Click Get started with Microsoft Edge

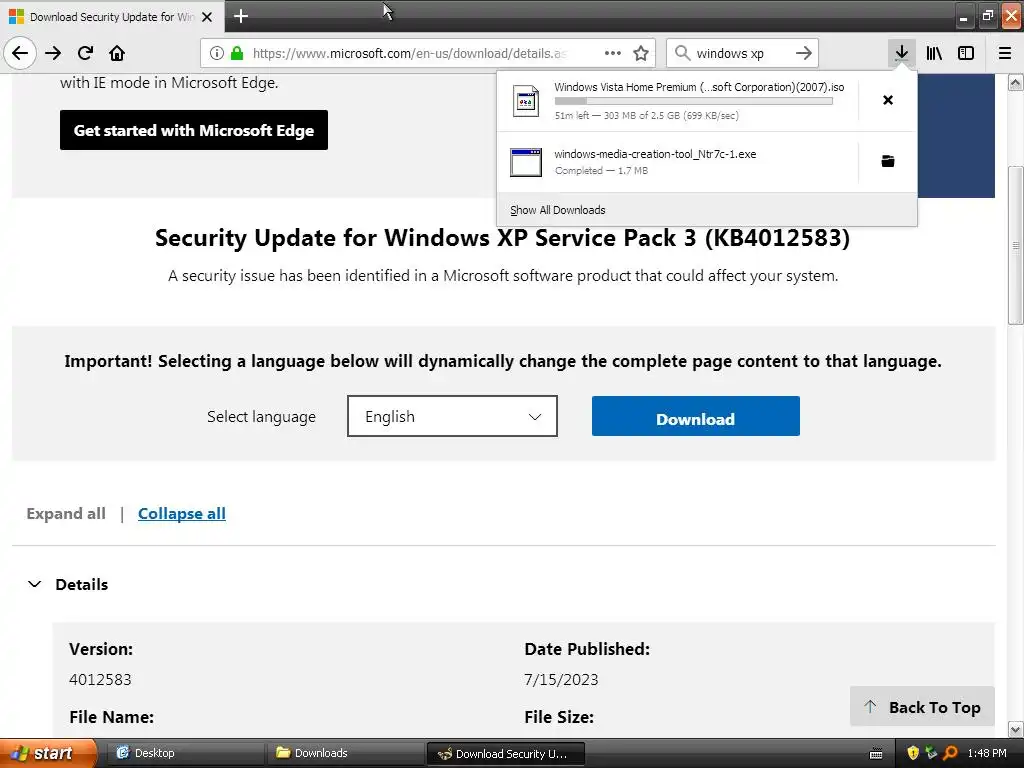click(x=194, y=130)
